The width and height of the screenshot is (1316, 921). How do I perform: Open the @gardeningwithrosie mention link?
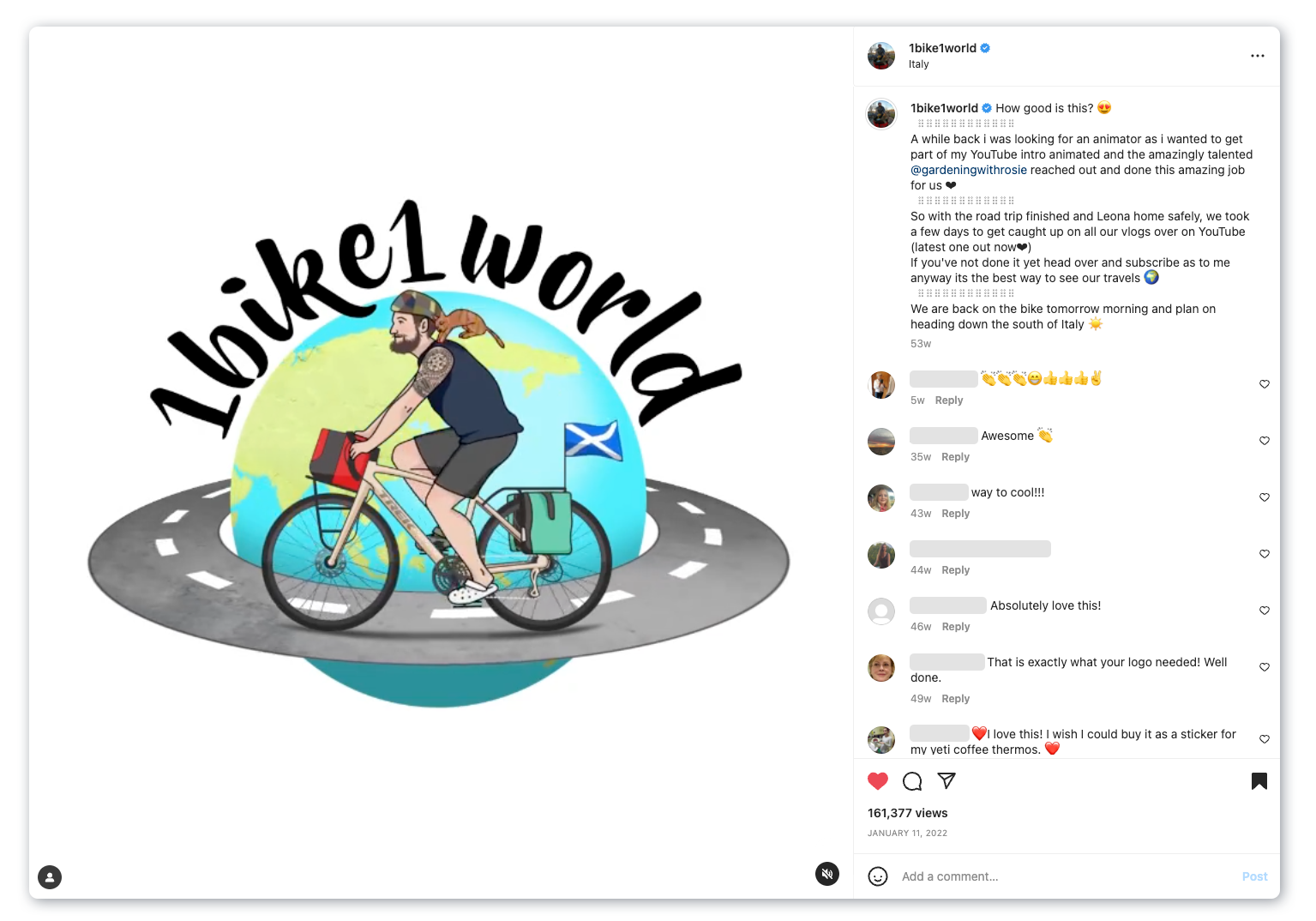click(969, 170)
